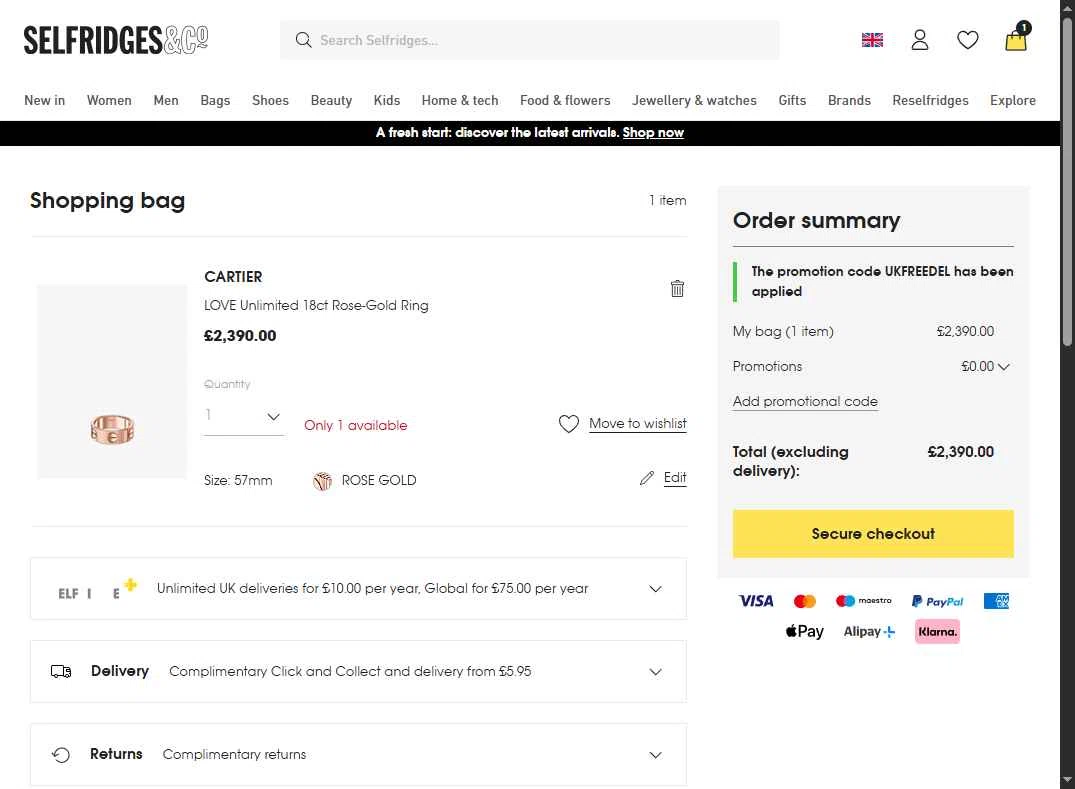Click the Shop now banner link

click(x=653, y=132)
